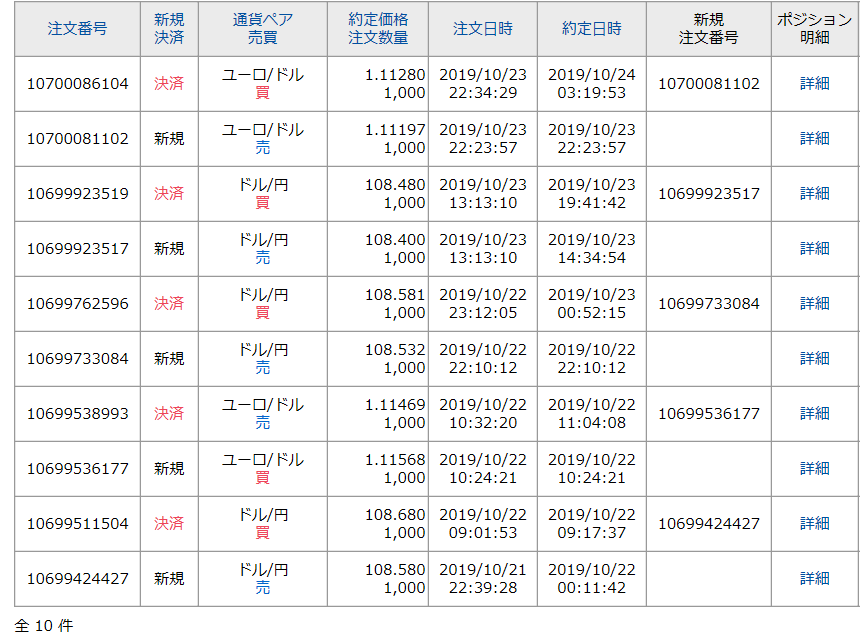Select order number 10699923517 in first column
The width and height of the screenshot is (860, 643).
77,249
